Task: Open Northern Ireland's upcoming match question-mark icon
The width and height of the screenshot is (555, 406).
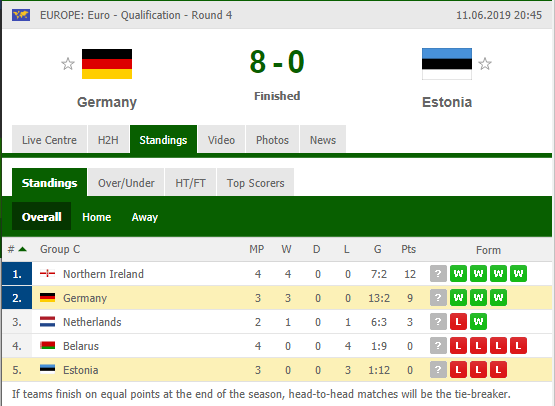Action: [438, 274]
